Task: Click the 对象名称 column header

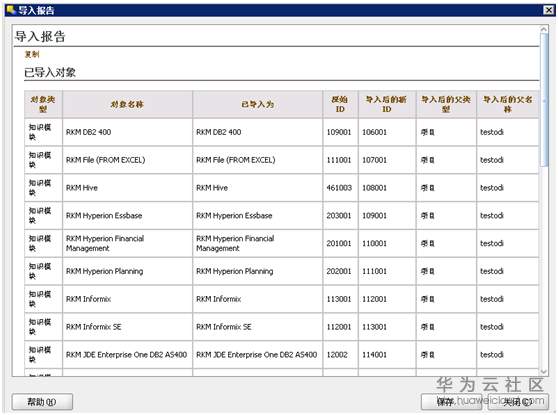Action: click(127, 104)
